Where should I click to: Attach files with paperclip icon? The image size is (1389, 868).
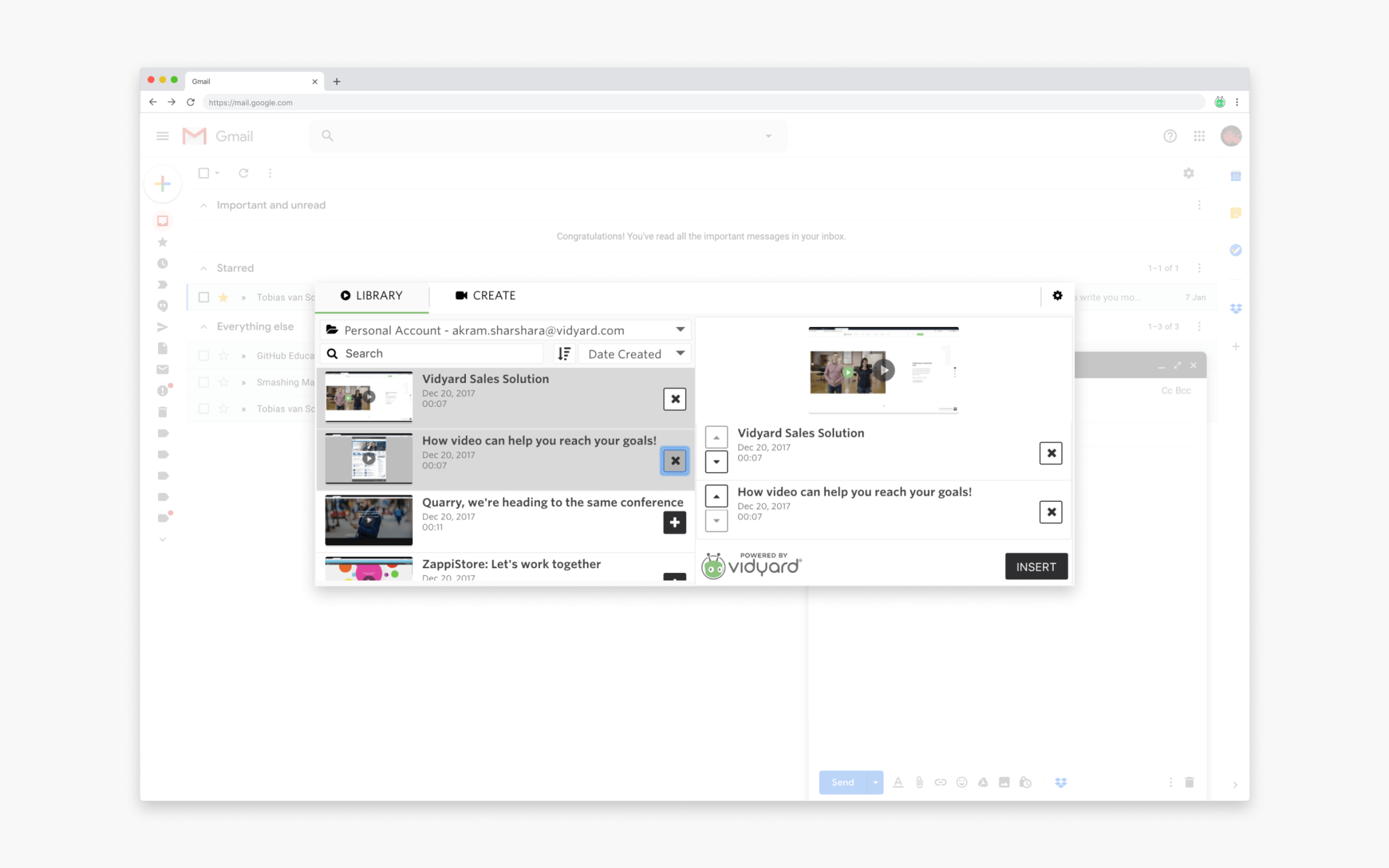(x=920, y=783)
